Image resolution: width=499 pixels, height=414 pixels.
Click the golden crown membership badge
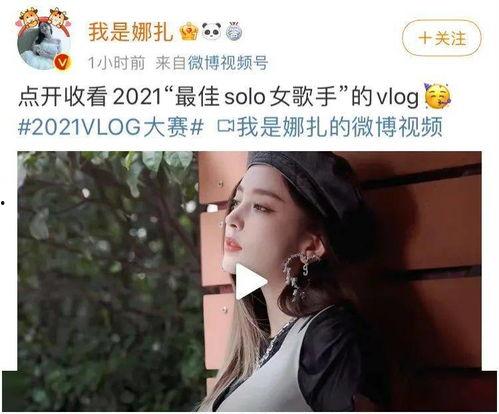[189, 32]
